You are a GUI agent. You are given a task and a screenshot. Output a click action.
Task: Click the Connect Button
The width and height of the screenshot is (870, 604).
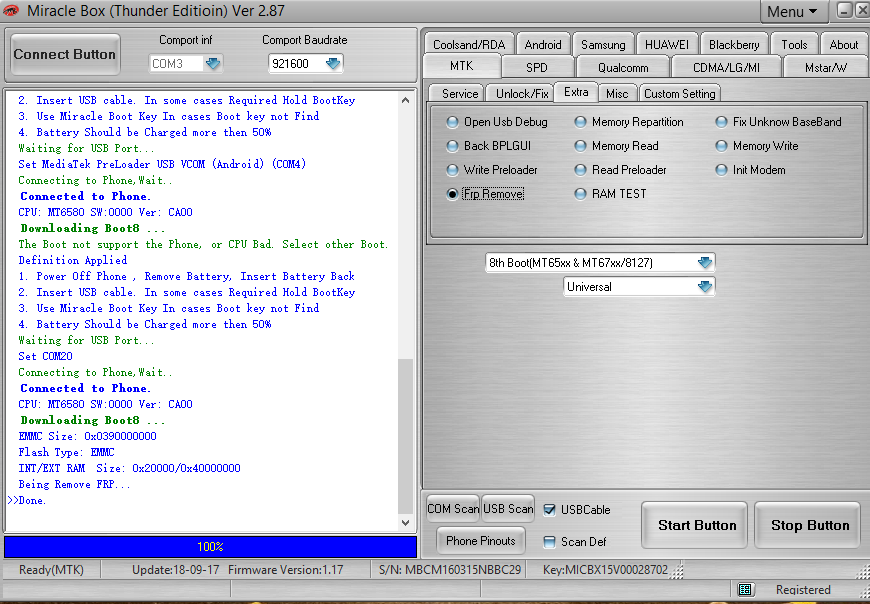[64, 54]
